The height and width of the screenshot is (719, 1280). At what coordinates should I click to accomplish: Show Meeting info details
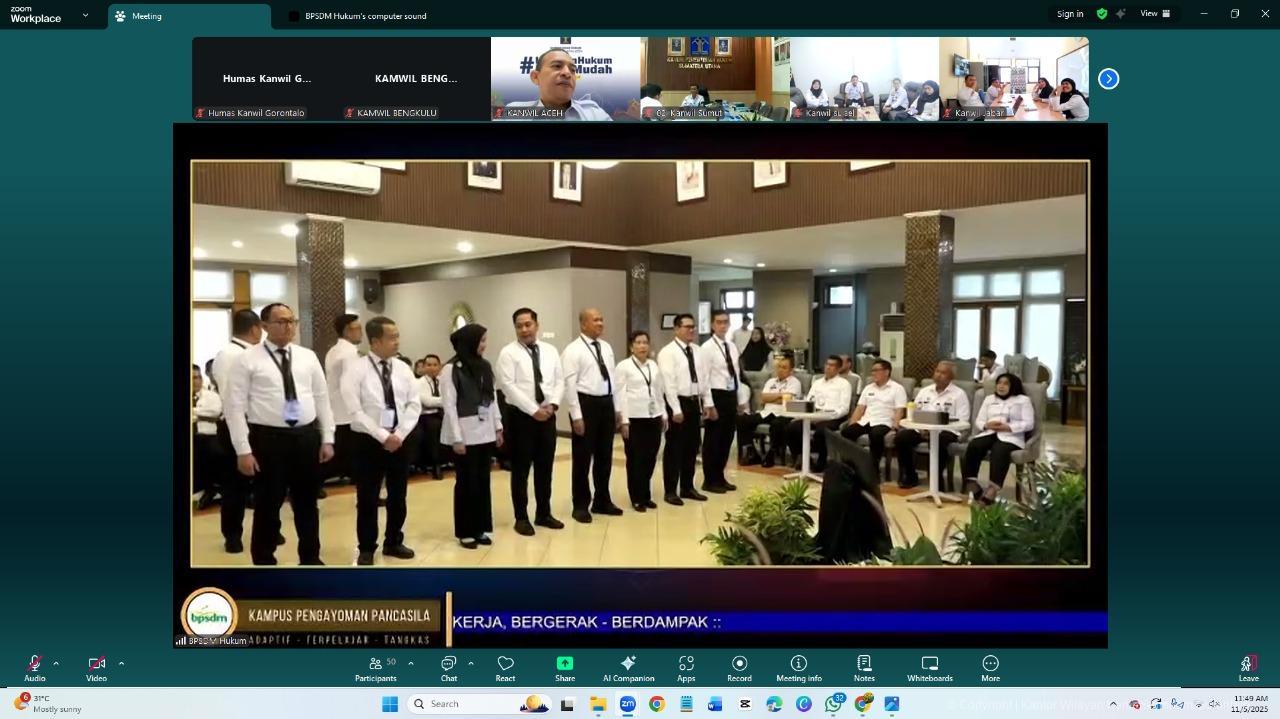pyautogui.click(x=799, y=667)
